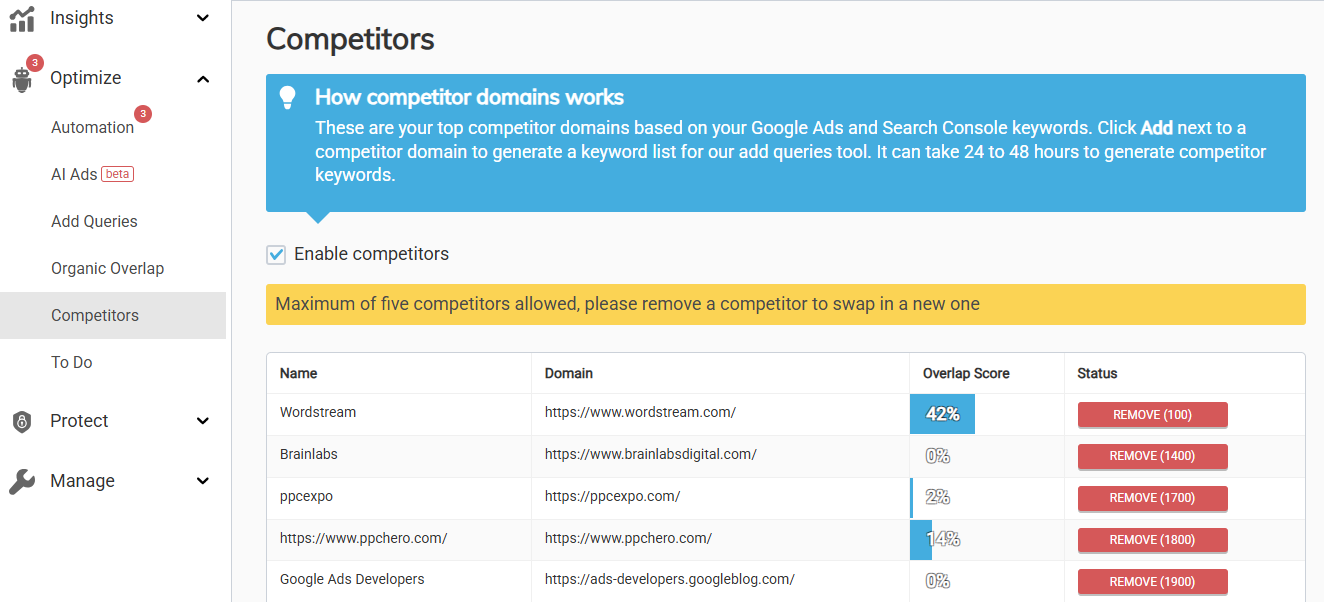The width and height of the screenshot is (1324, 602).
Task: Click the Overlap Score column header
Action: pyautogui.click(x=966, y=373)
